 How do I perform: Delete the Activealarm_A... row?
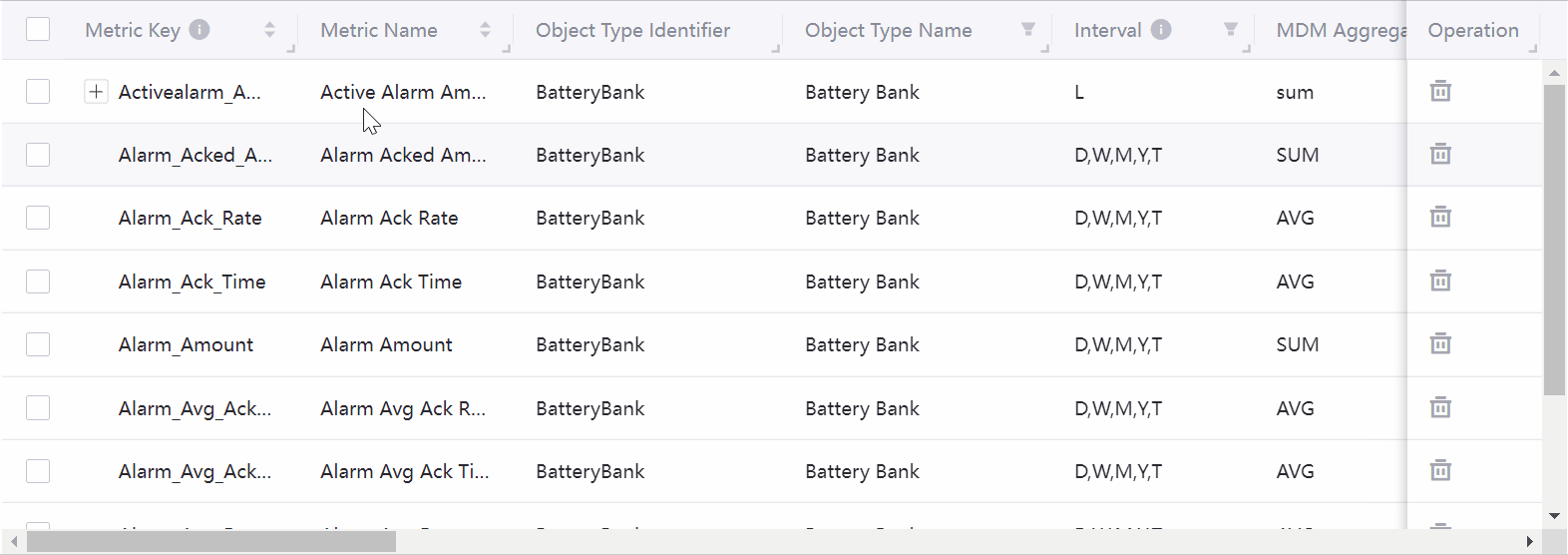click(x=1440, y=91)
